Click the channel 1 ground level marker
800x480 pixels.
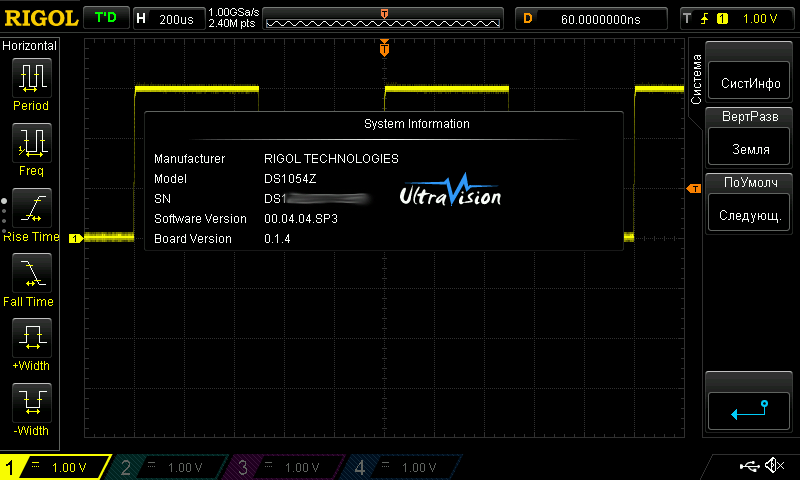(76, 238)
